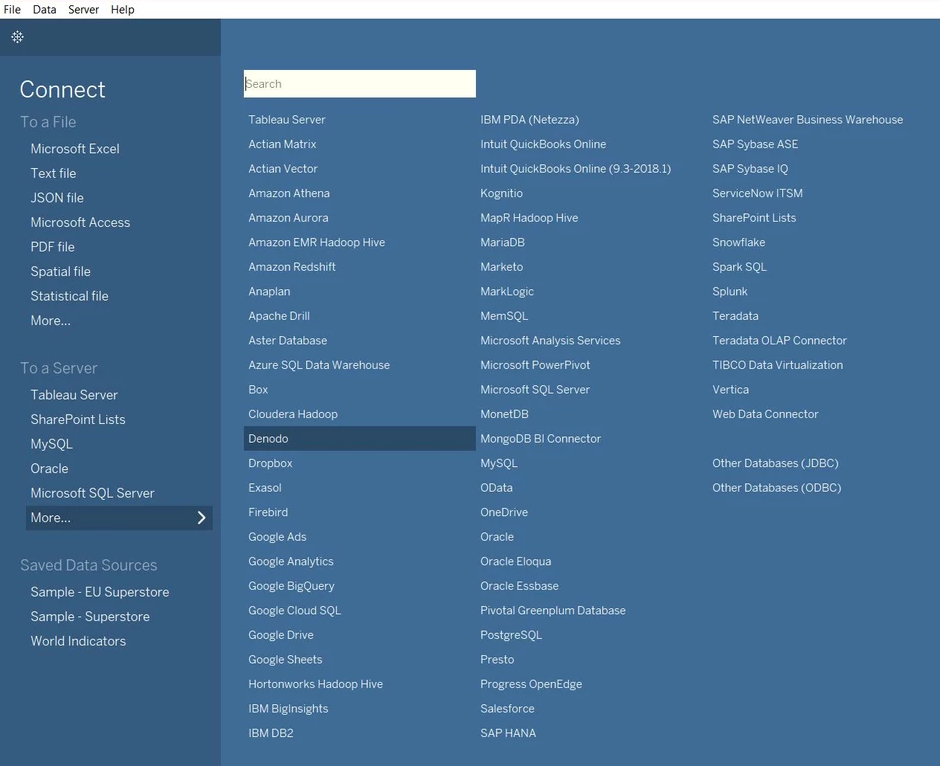Screen dimensions: 940x766
Task: Select Anaplan connector
Action: (269, 292)
